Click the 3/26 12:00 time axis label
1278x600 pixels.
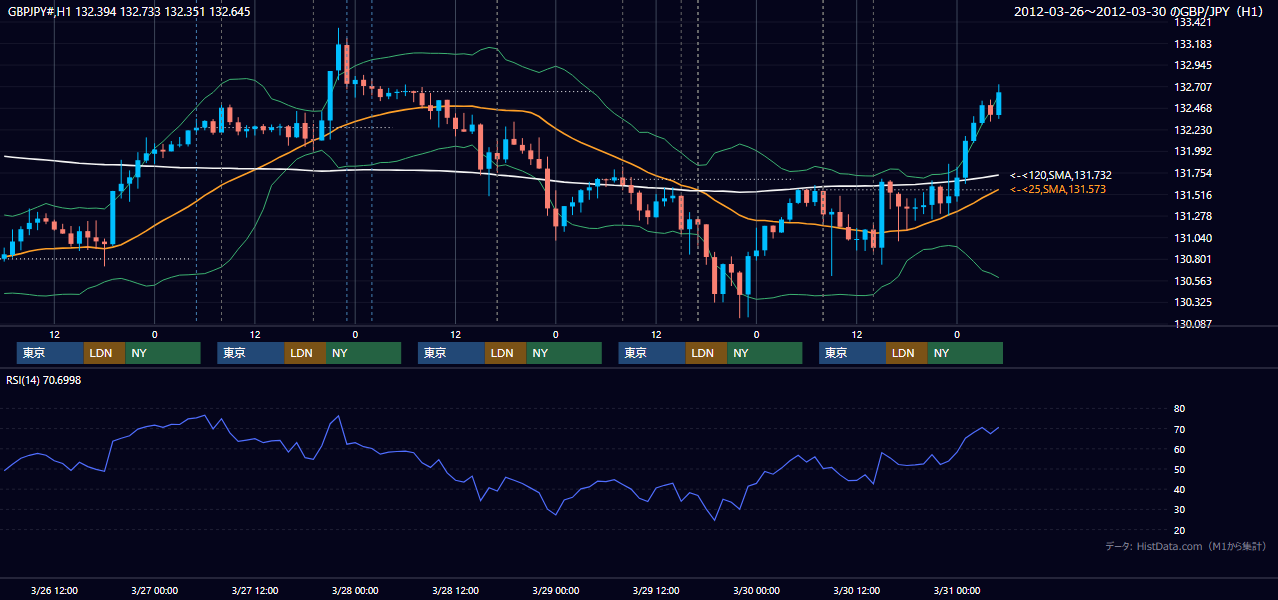pos(54,591)
